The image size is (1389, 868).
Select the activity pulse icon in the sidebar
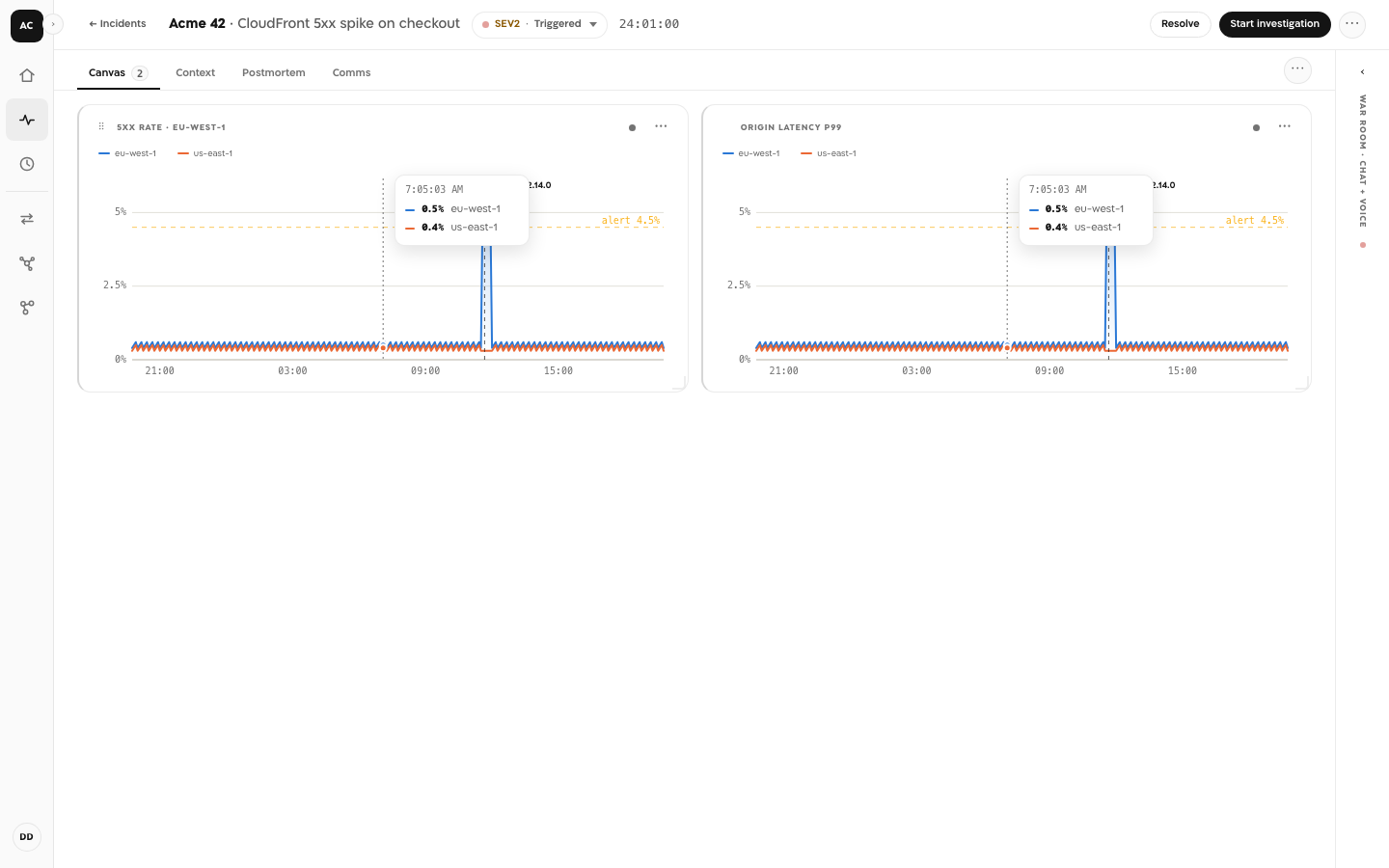click(x=27, y=120)
